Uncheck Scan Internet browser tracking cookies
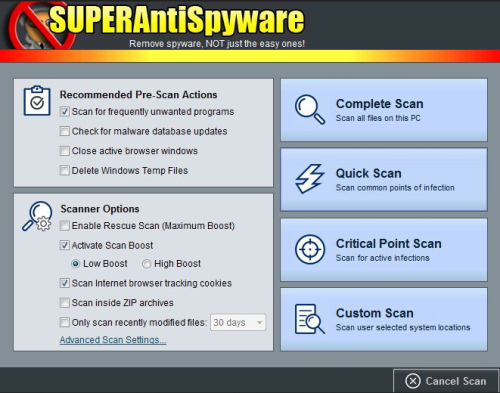Screen dimensions: 500x393 point(65,283)
